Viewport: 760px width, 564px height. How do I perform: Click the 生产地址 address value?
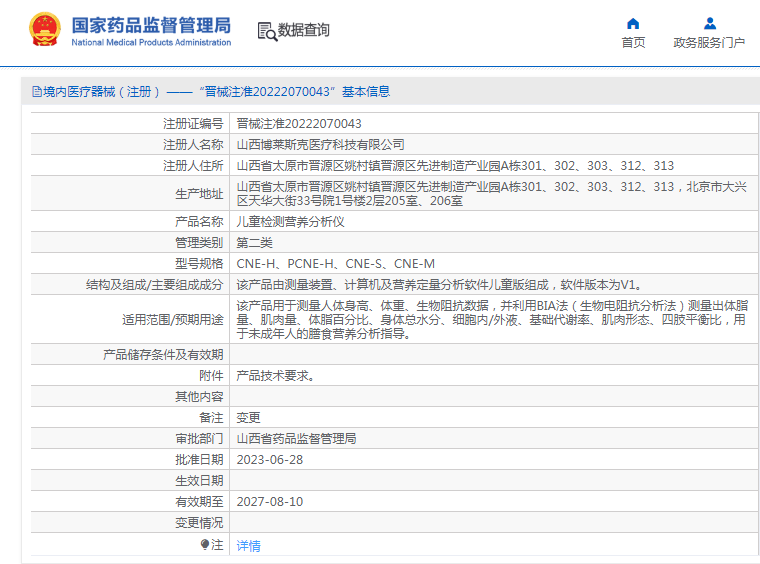pyautogui.click(x=491, y=194)
